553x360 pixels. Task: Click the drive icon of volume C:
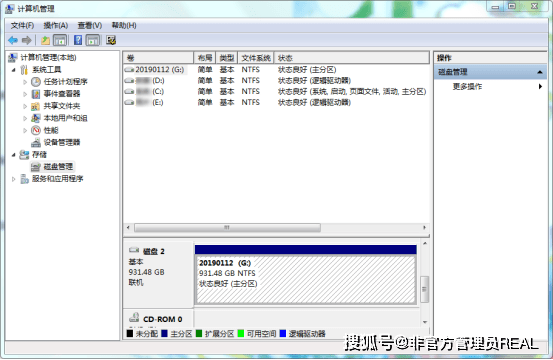(x=129, y=92)
